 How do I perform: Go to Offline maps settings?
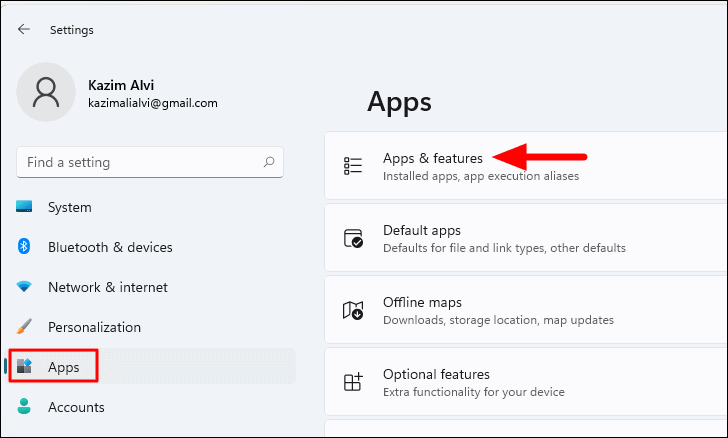click(x=526, y=310)
